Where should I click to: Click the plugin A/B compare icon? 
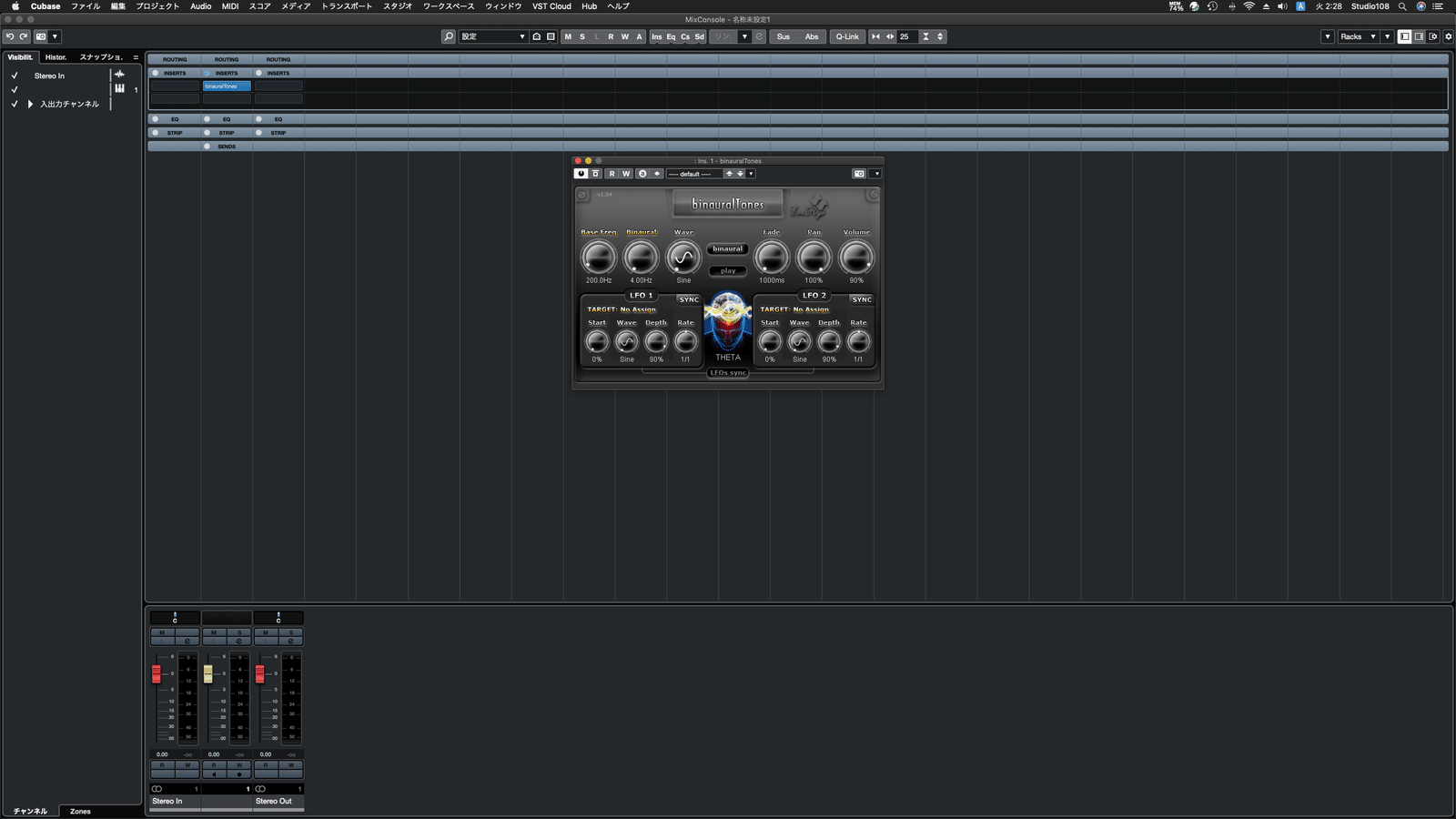pos(642,174)
